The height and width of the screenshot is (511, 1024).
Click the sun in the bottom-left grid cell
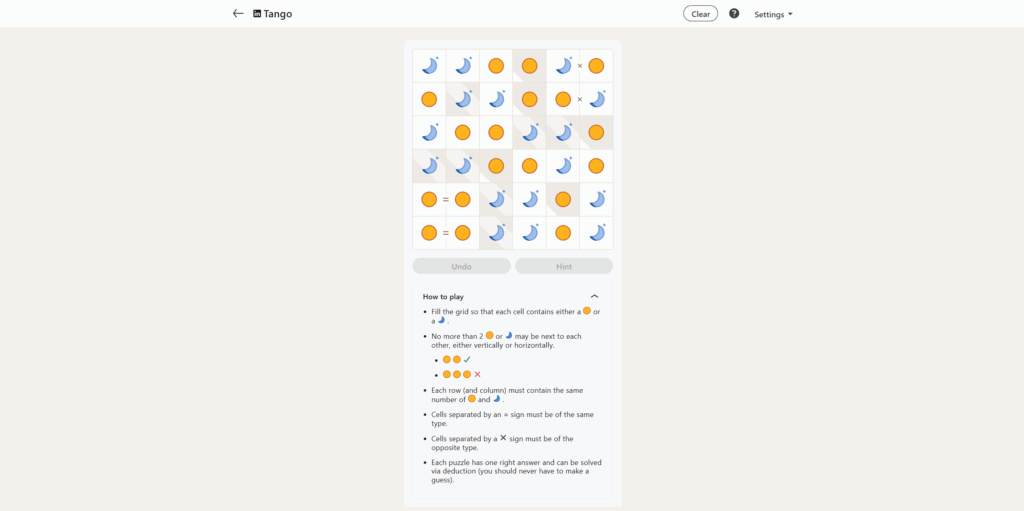click(429, 233)
